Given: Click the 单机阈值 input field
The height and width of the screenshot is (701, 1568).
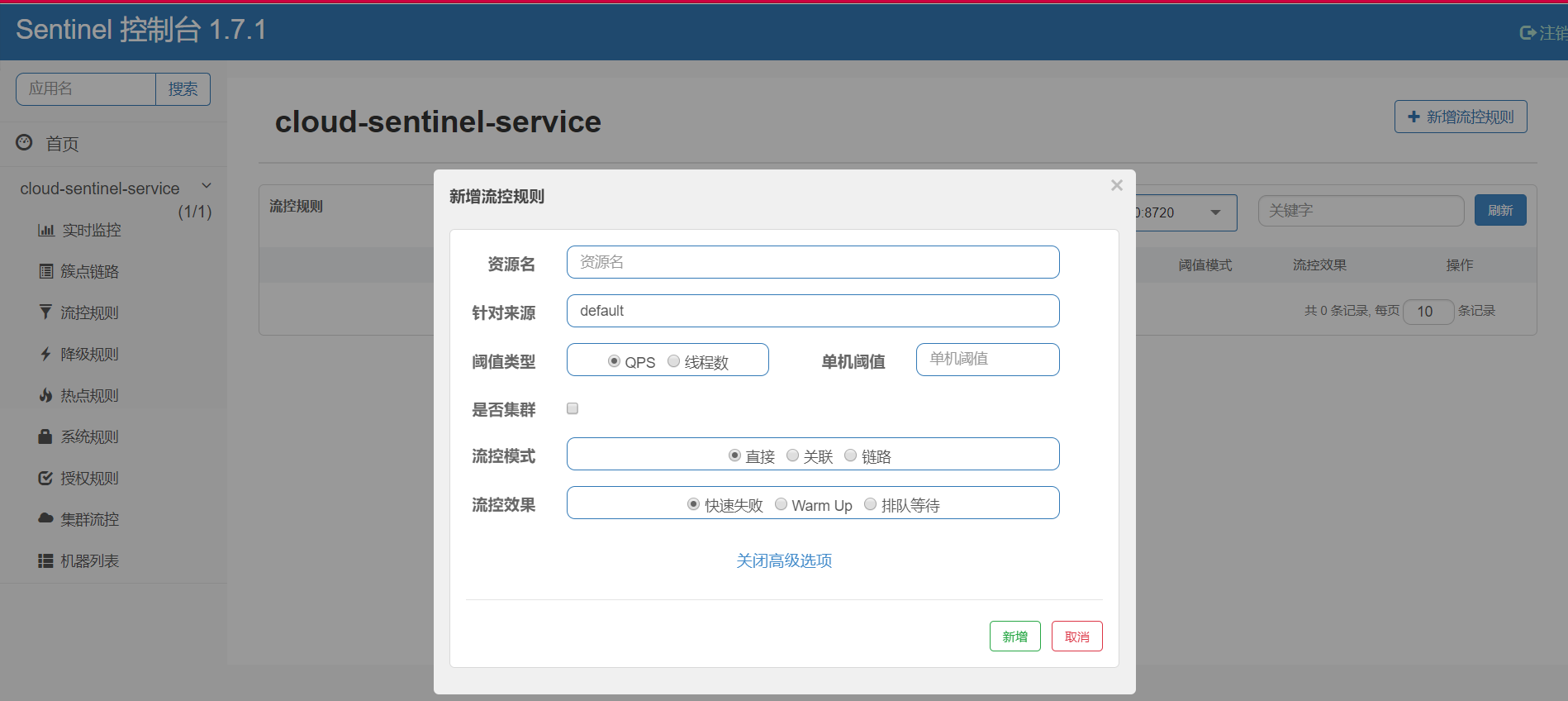Looking at the screenshot, I should pos(988,360).
